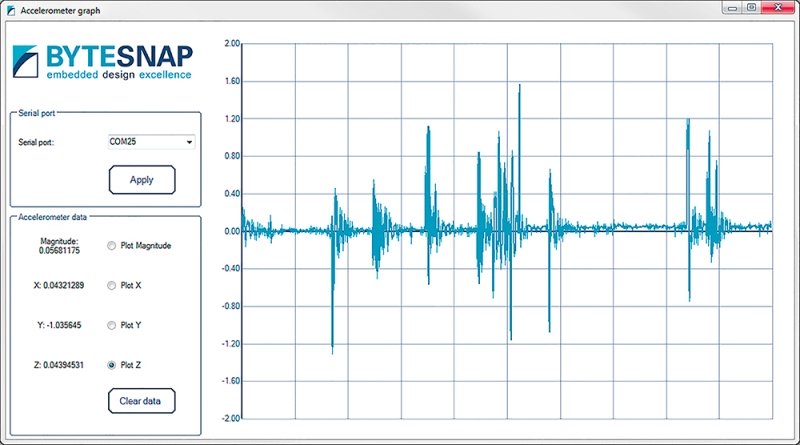
Task: Choose the Plot Y radio button
Action: pos(111,325)
